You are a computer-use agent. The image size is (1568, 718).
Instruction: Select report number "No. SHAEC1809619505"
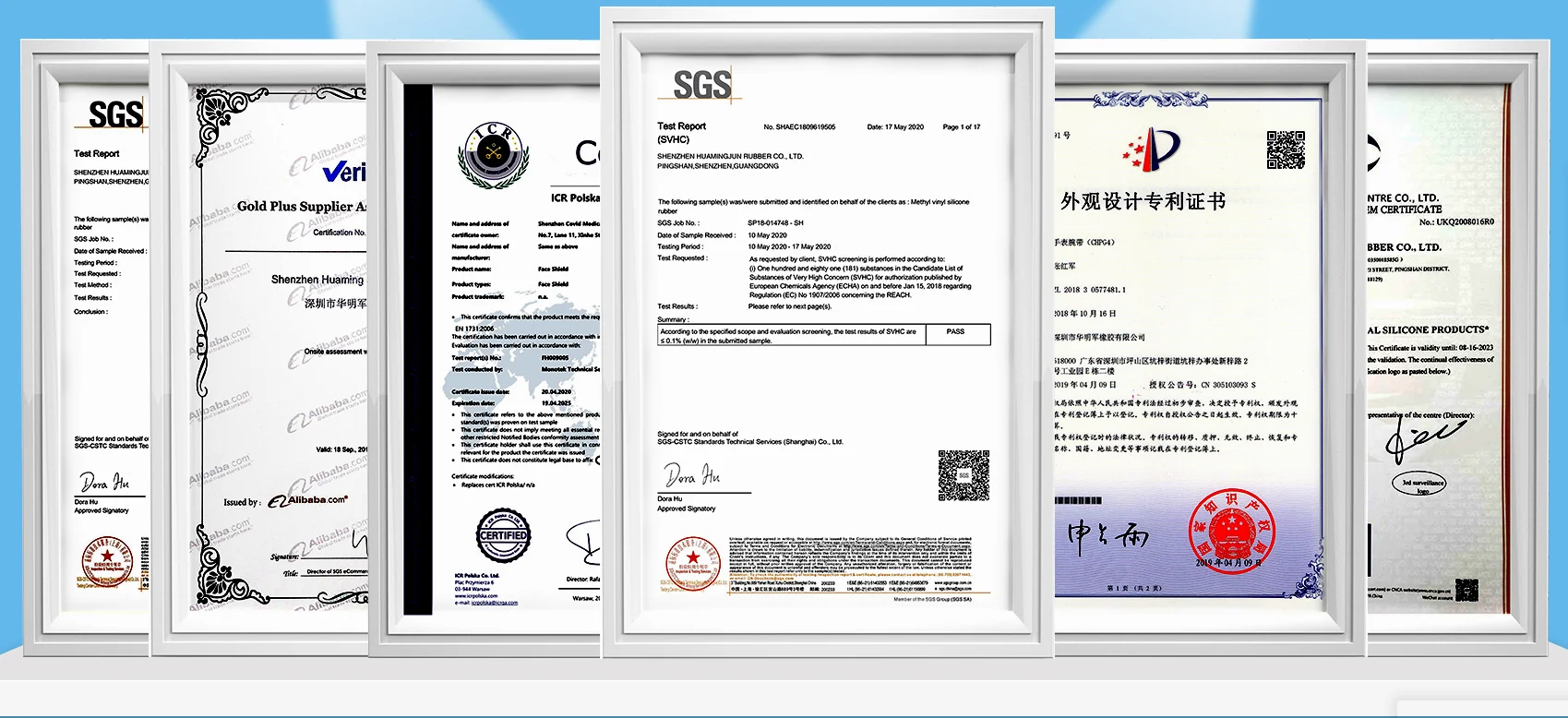[x=799, y=127]
